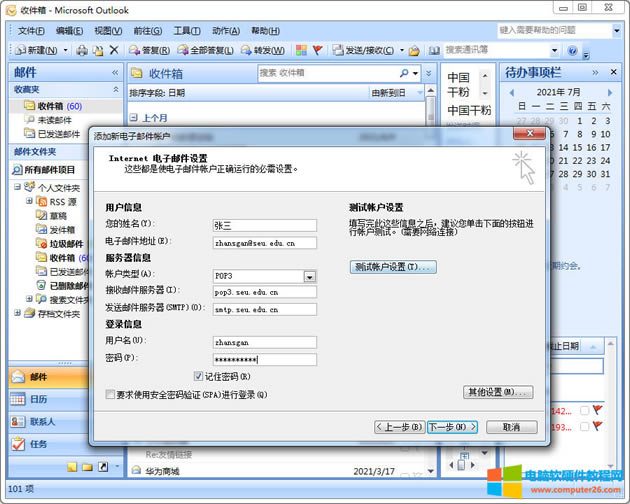
Task: Open the File (文件) menu
Action: [31, 31]
